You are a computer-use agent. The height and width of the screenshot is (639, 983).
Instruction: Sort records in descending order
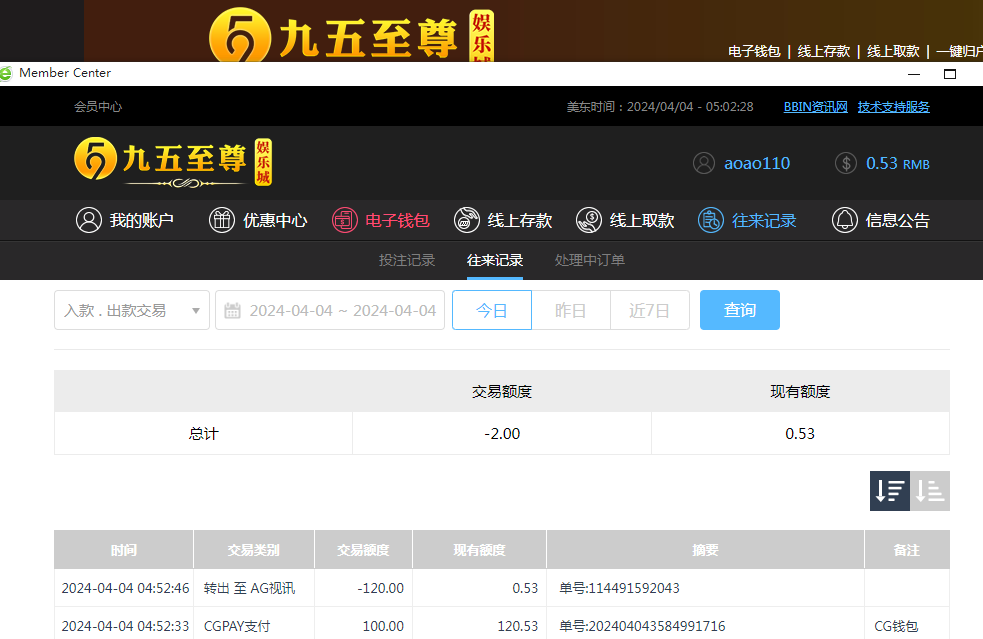[x=889, y=491]
